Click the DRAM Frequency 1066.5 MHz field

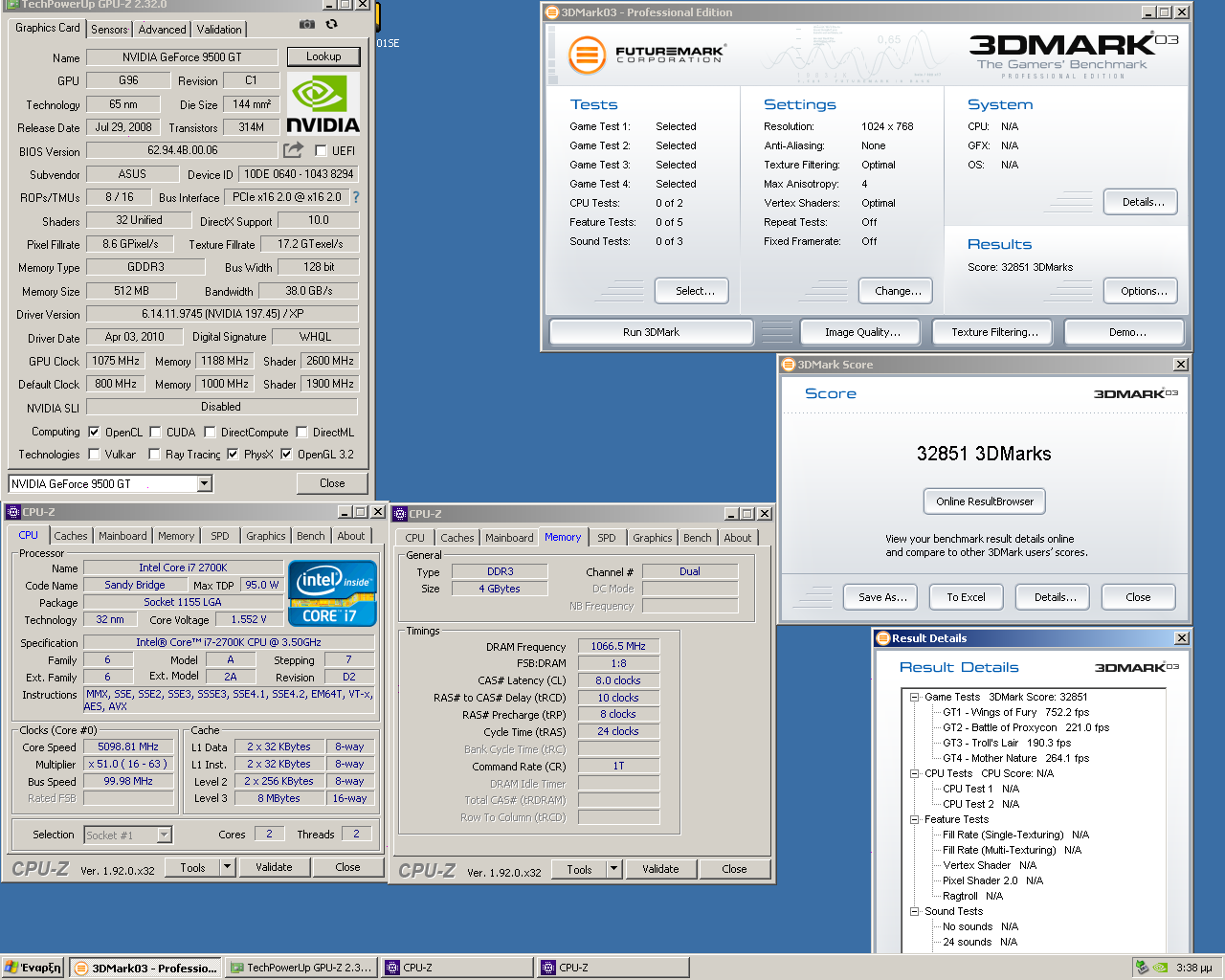coord(618,646)
